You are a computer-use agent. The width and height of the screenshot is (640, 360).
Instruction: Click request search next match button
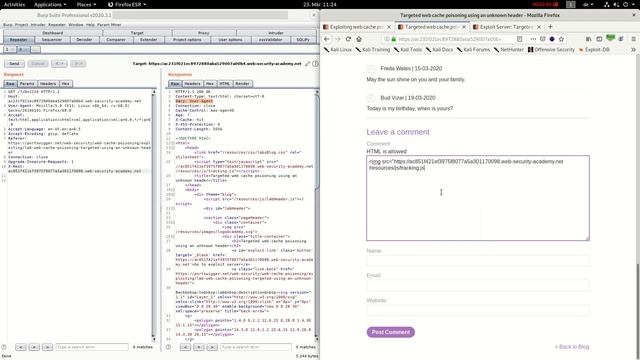point(47,347)
